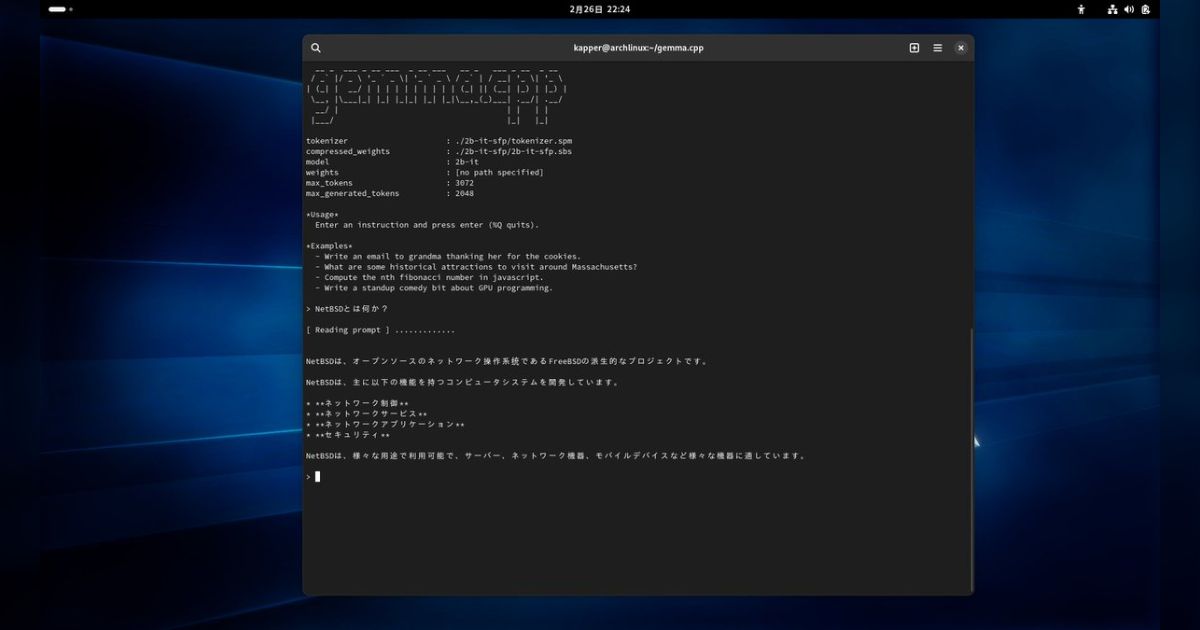Open search in the Console header bar

point(316,47)
